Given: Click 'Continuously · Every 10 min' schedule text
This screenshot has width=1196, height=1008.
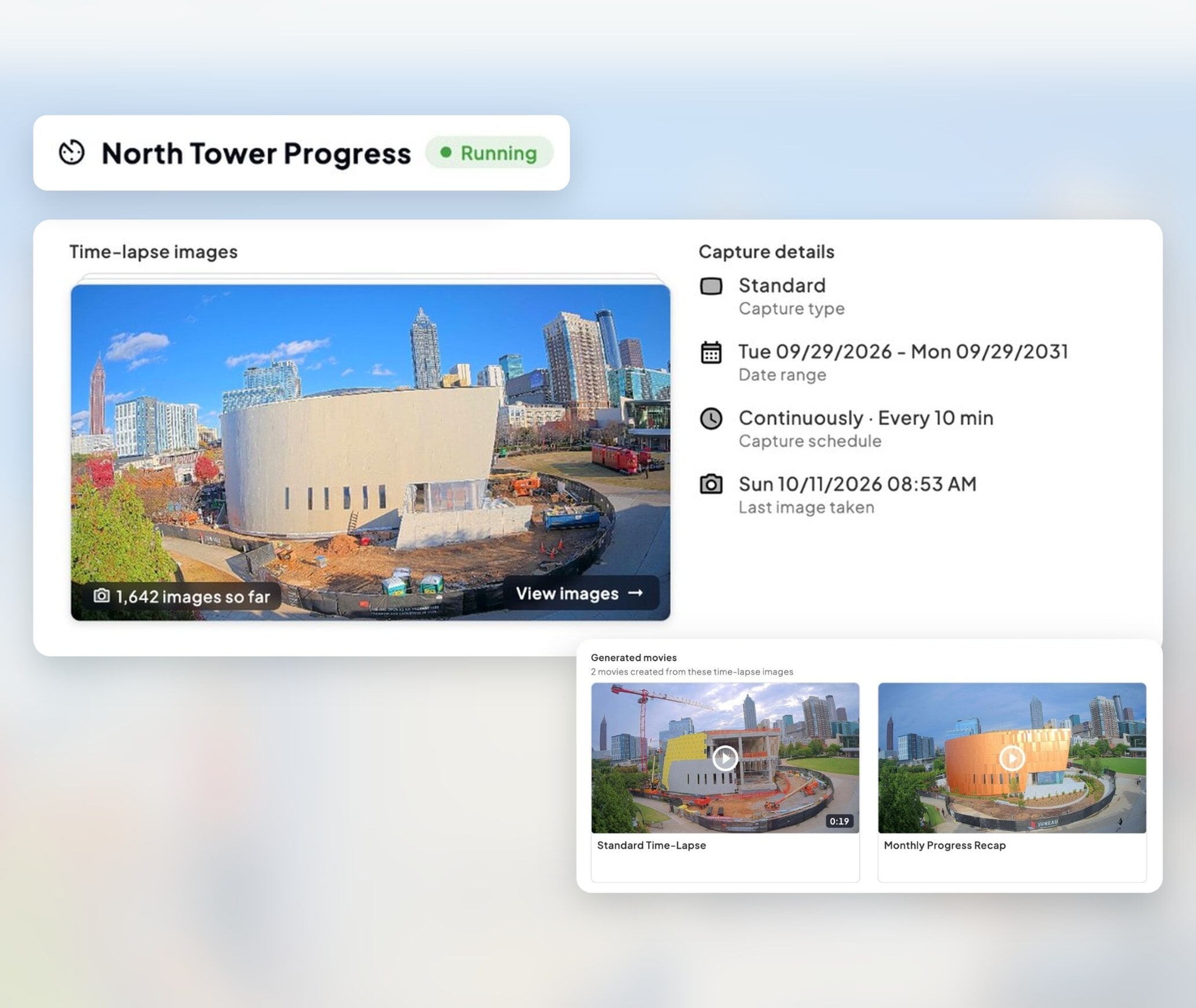Looking at the screenshot, I should pyautogui.click(x=866, y=418).
